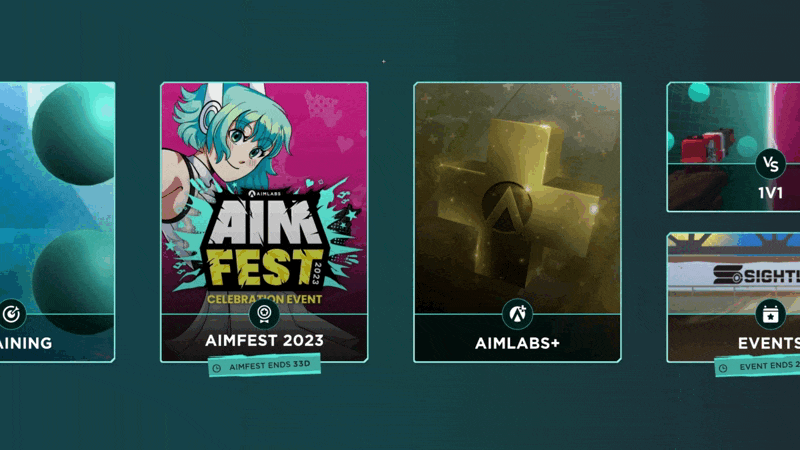Viewport: 800px width, 450px height.
Task: Open the EVENTS card label
Action: pos(769,343)
